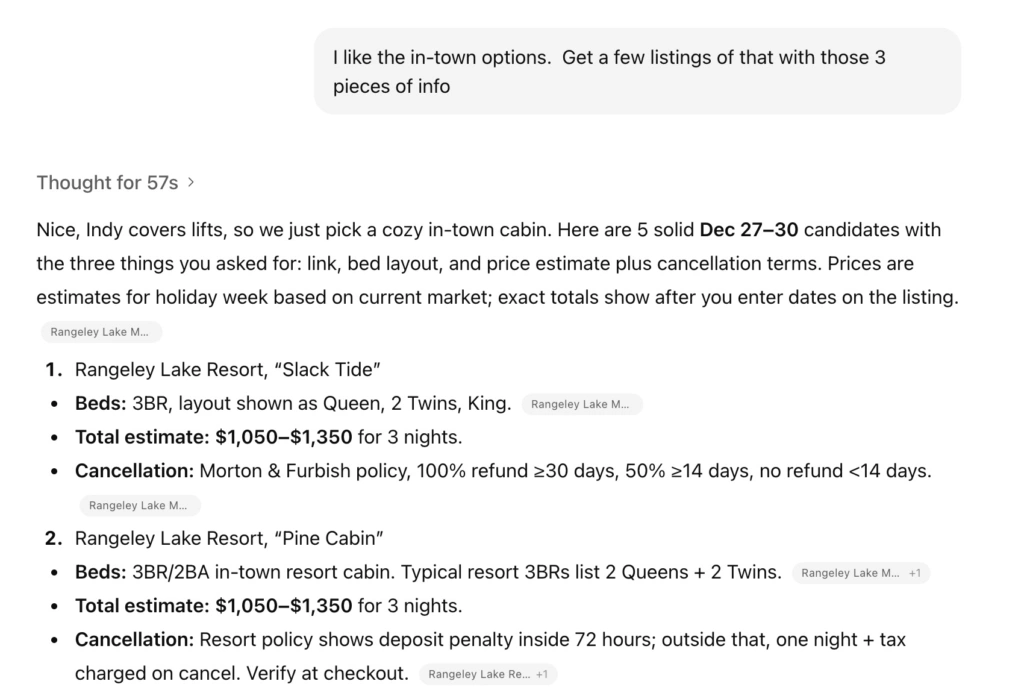
Task: Open citation chip after "Queen, 2 Twins, King"
Action: [582, 404]
